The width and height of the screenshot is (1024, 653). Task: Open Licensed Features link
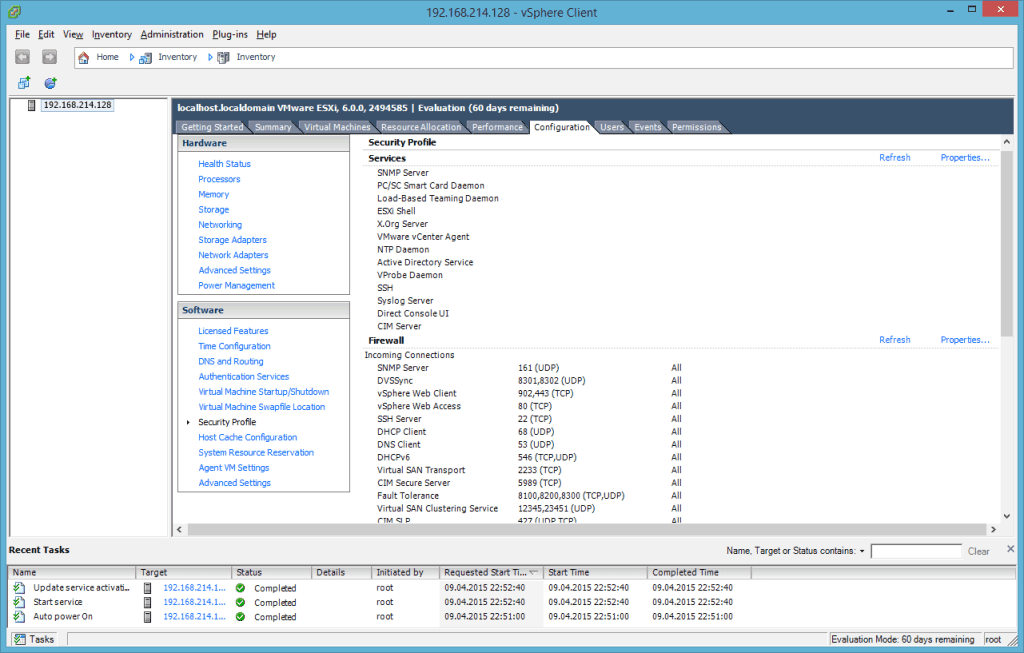coord(233,331)
